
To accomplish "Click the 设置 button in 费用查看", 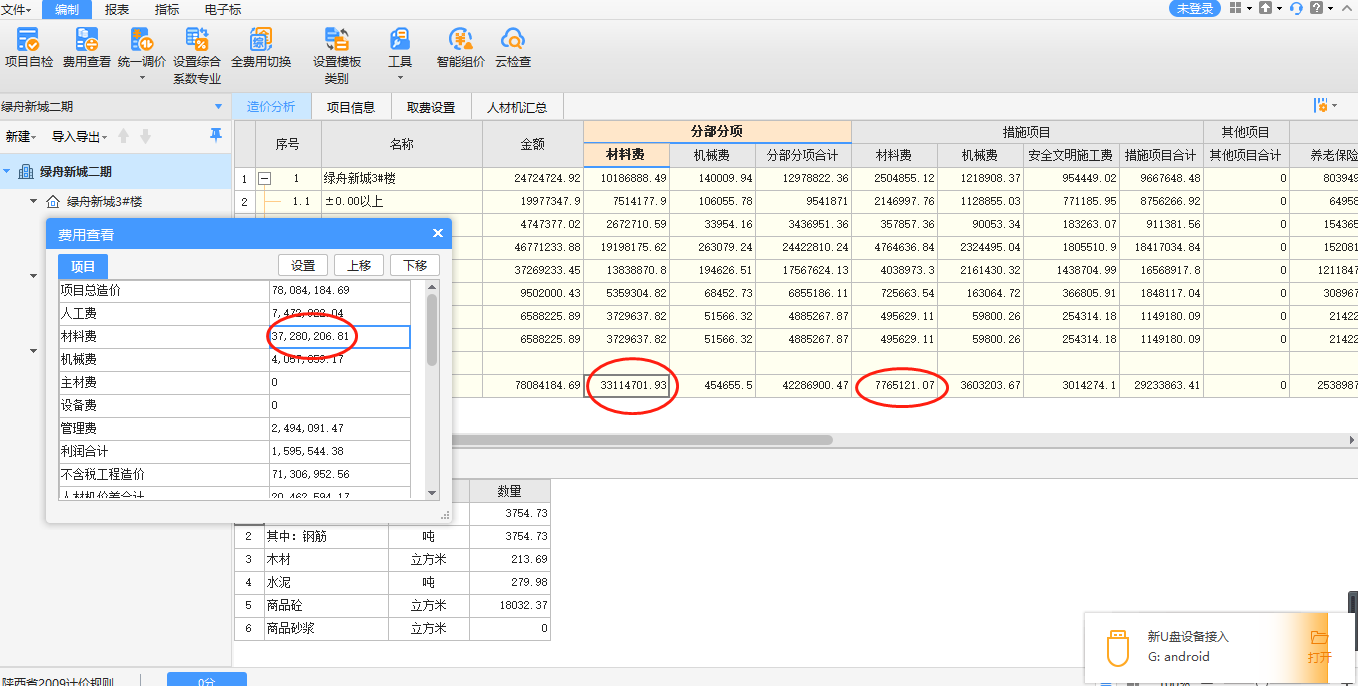I will coord(303,265).
